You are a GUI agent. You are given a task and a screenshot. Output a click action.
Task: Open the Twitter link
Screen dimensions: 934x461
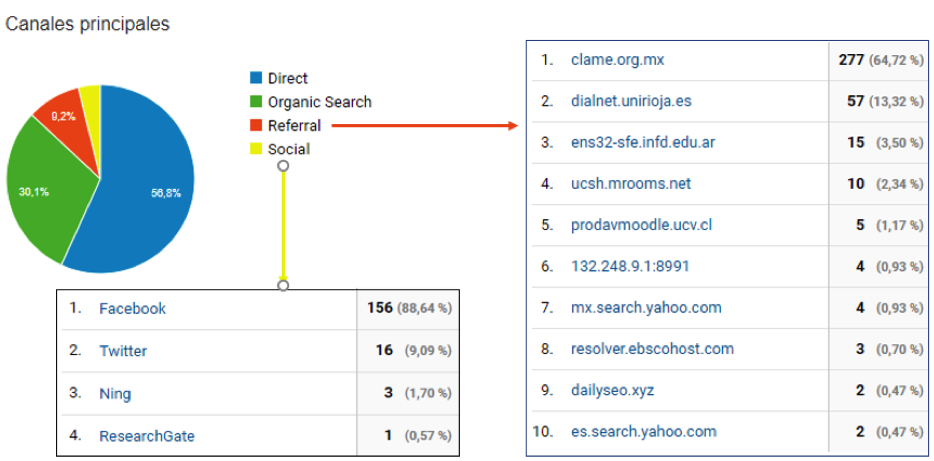(122, 351)
